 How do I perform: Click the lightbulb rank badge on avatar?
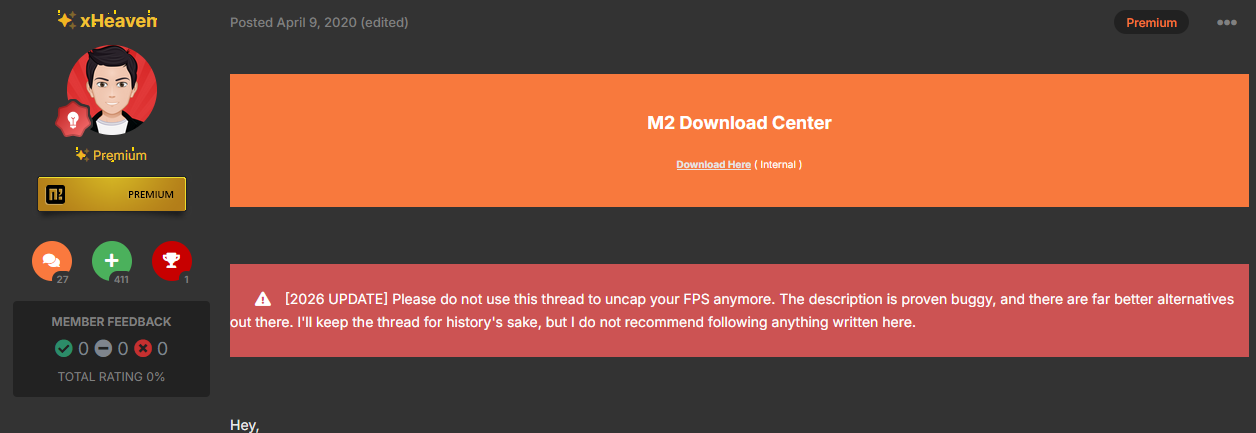click(x=72, y=120)
